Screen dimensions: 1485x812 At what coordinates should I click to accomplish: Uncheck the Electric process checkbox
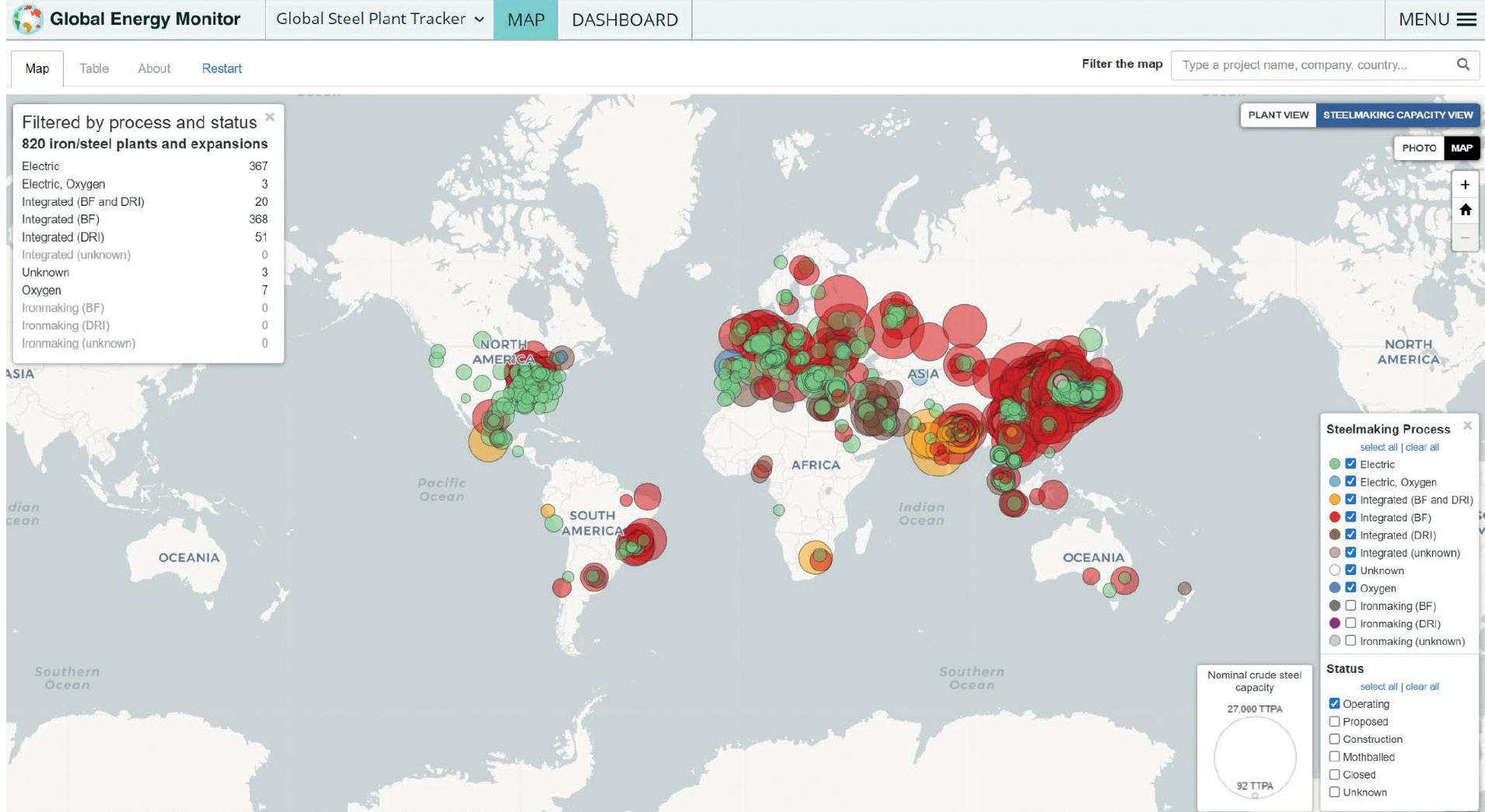(1350, 464)
